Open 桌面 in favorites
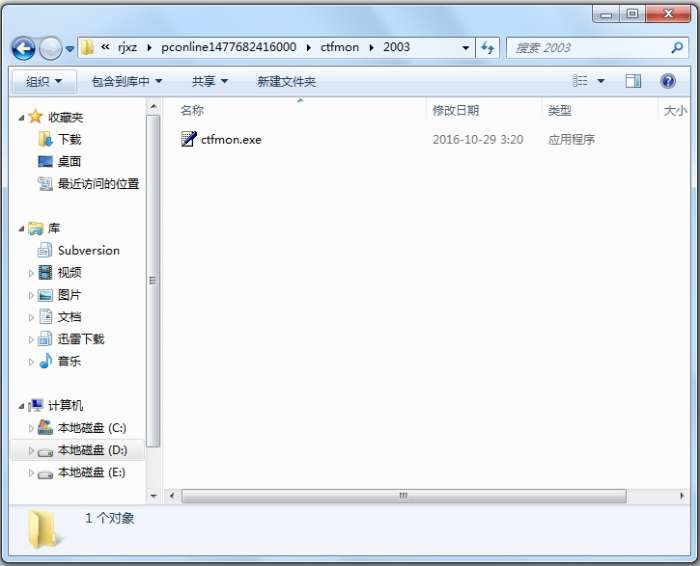The height and width of the screenshot is (566, 700). pos(69,161)
